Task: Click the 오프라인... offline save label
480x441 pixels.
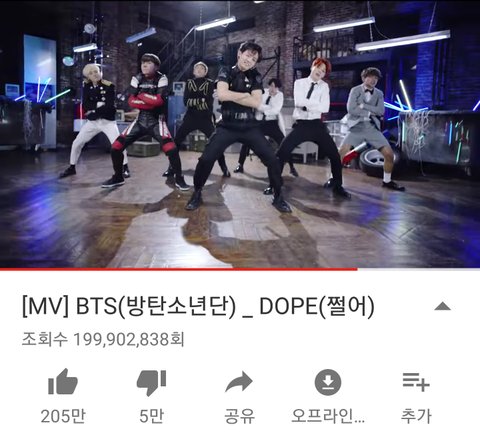Action: (328, 416)
